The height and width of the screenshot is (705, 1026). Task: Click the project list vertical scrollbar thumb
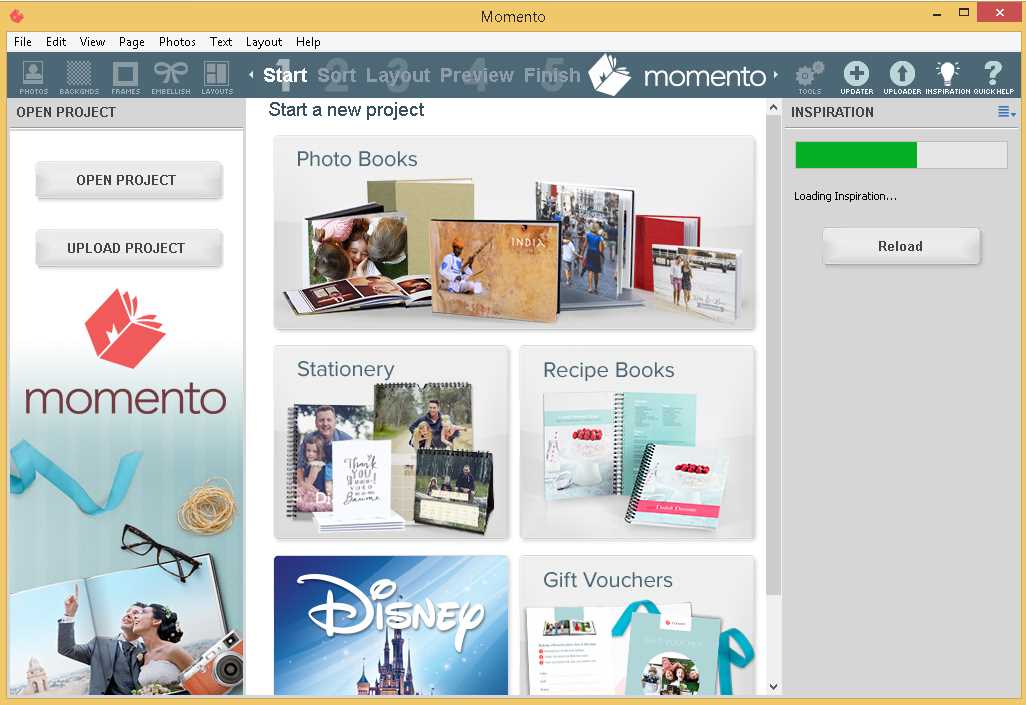773,355
